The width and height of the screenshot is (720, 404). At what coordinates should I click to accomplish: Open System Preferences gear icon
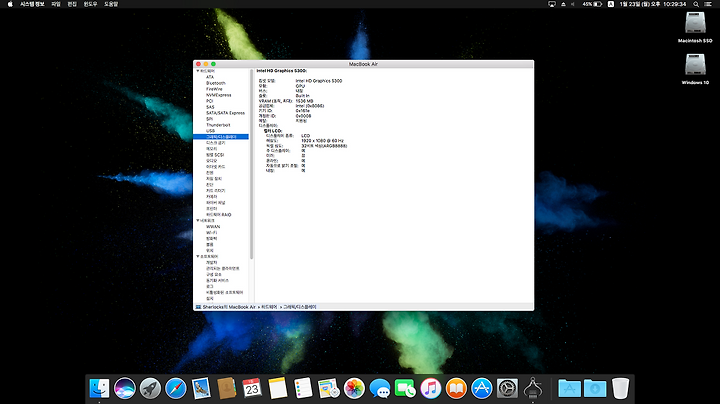pyautogui.click(x=507, y=388)
